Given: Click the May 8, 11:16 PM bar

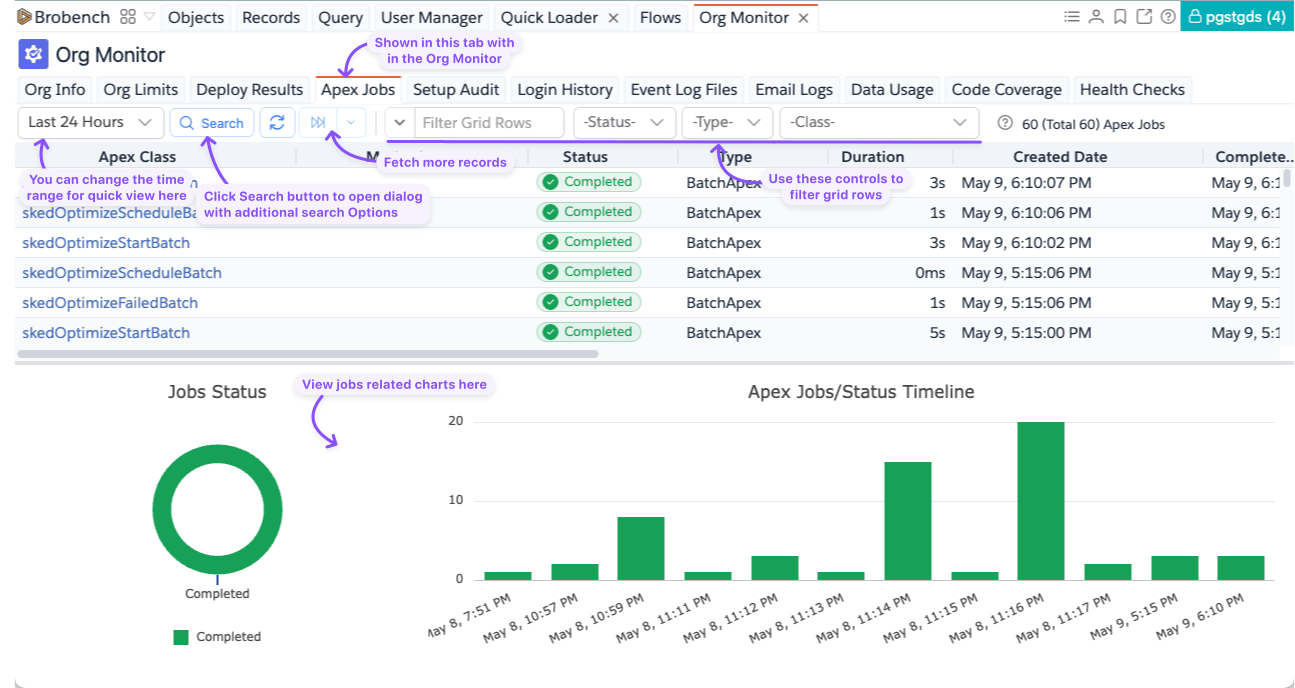Looking at the screenshot, I should [x=1041, y=501].
